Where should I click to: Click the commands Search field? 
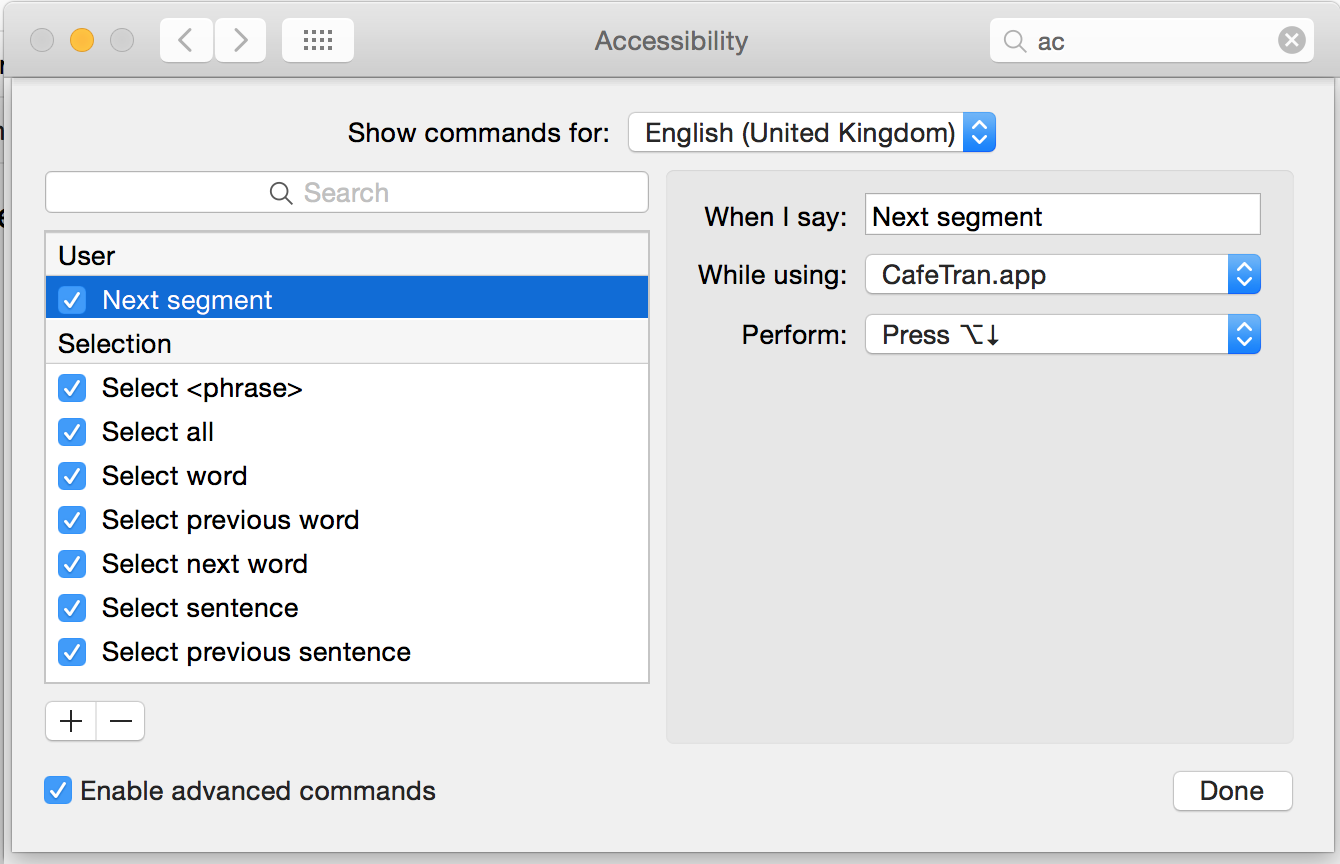point(347,193)
